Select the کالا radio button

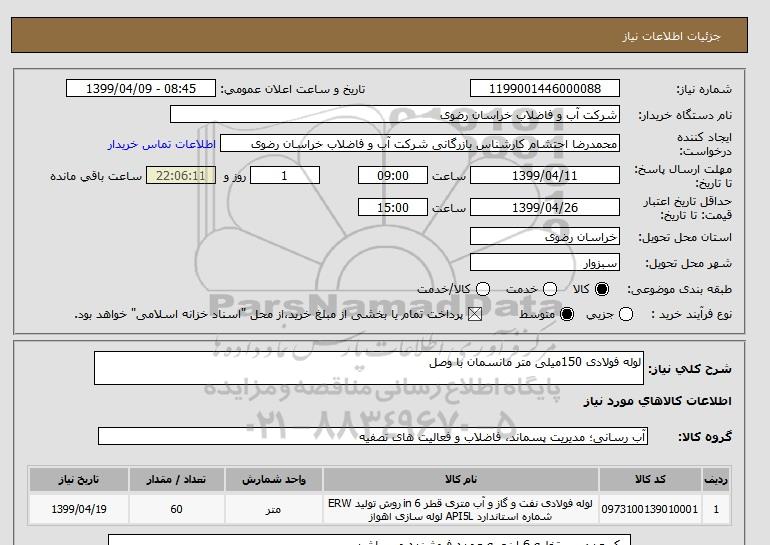coord(602,289)
